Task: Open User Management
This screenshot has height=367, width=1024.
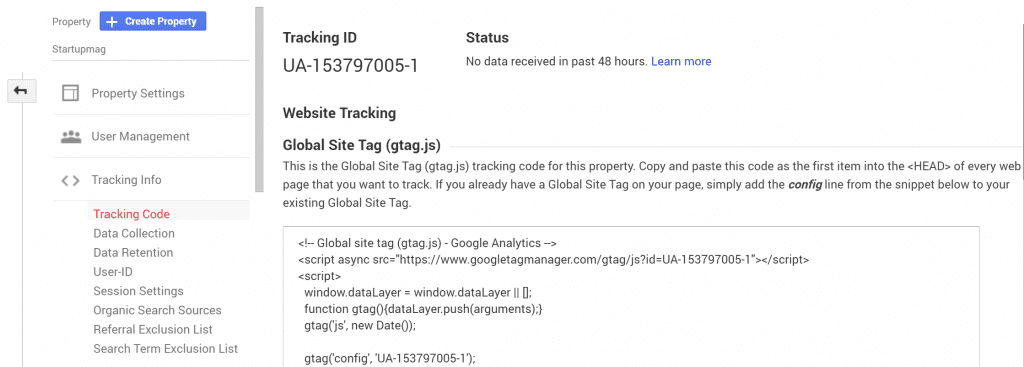Action: 140,136
